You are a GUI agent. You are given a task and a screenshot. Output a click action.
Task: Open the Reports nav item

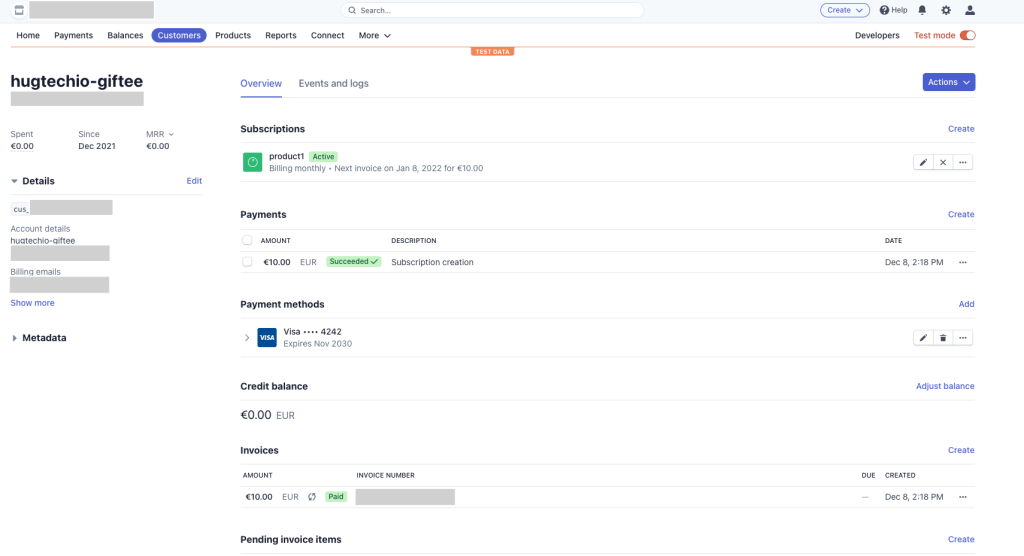281,35
